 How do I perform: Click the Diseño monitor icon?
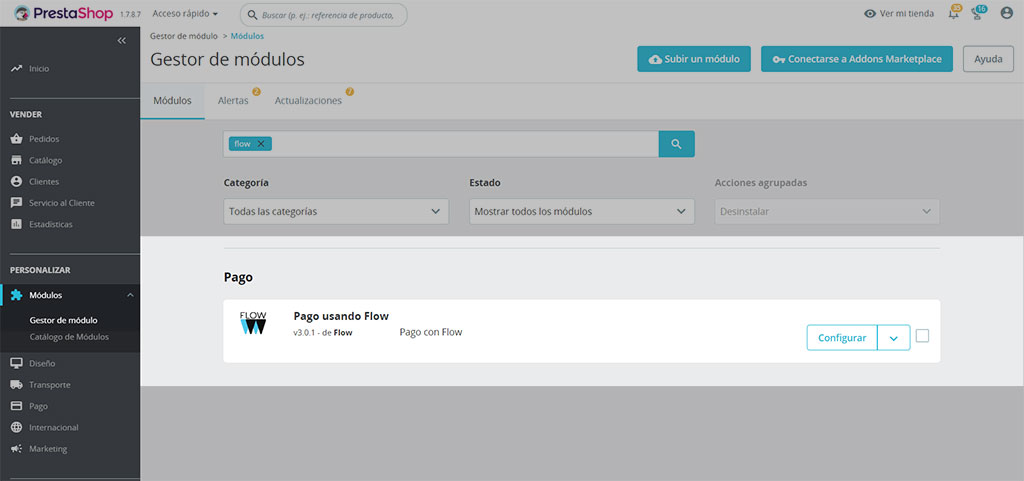[x=17, y=364]
